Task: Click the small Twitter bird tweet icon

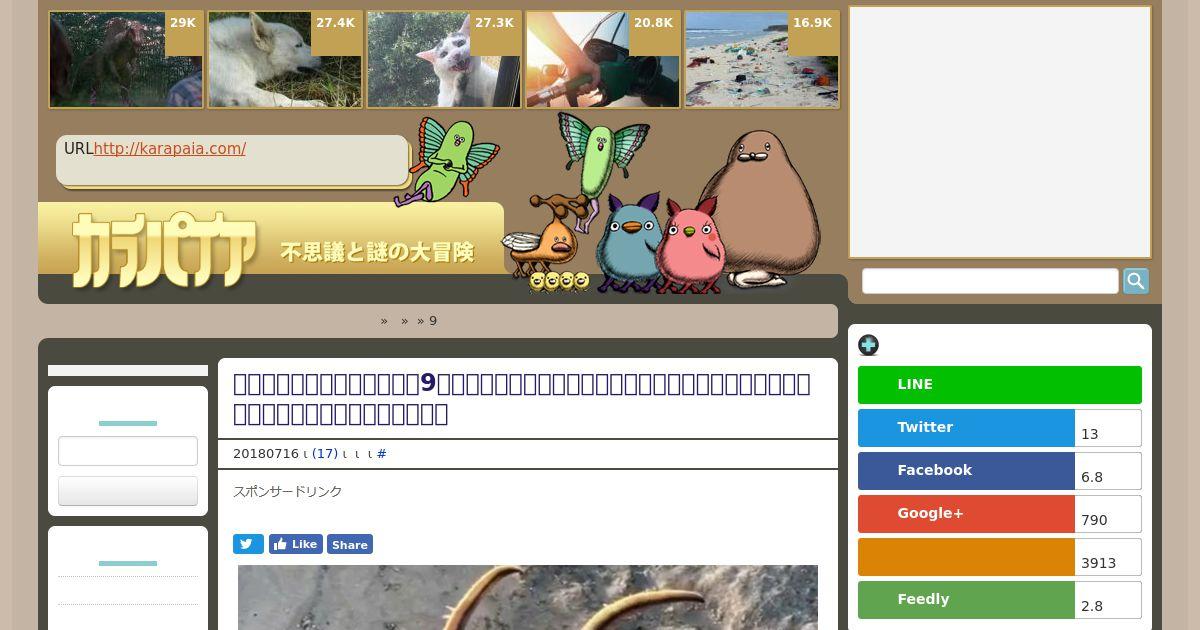Action: (x=248, y=544)
